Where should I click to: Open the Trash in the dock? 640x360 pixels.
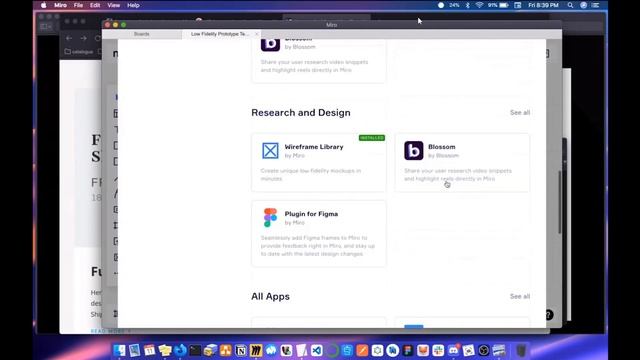coord(521,350)
